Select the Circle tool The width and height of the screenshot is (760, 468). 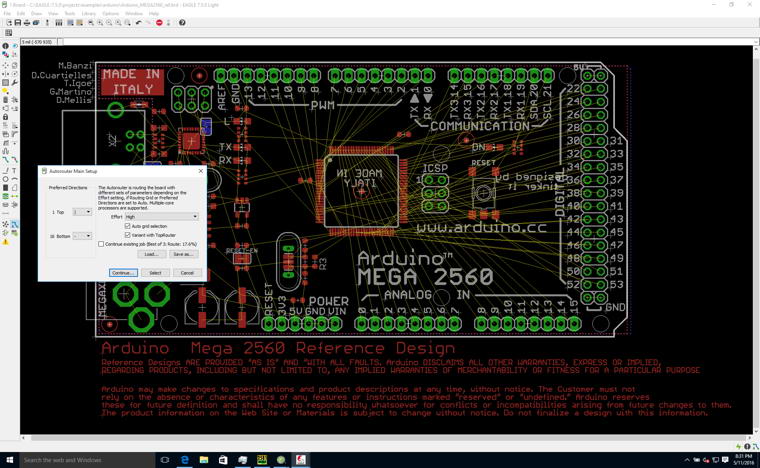[5, 179]
